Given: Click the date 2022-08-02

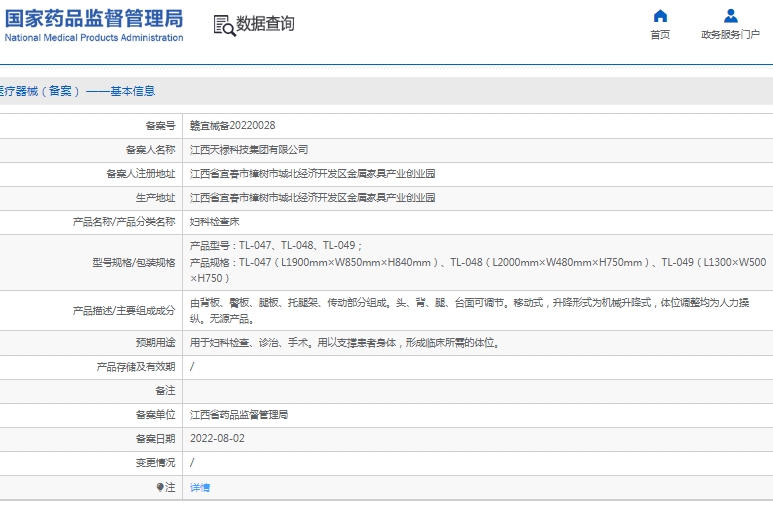Looking at the screenshot, I should 217,439.
